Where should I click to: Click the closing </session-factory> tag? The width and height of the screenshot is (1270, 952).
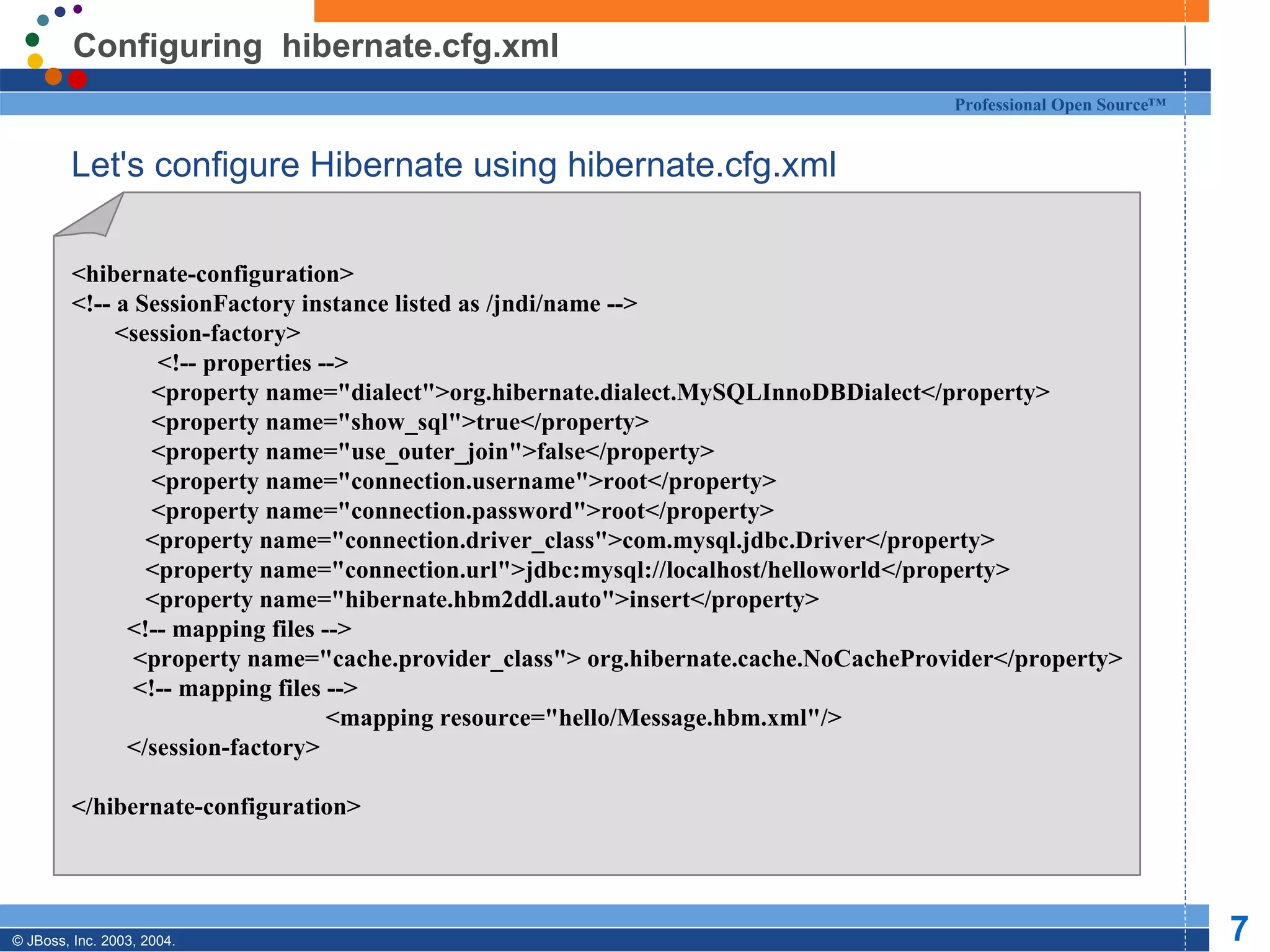tap(223, 747)
